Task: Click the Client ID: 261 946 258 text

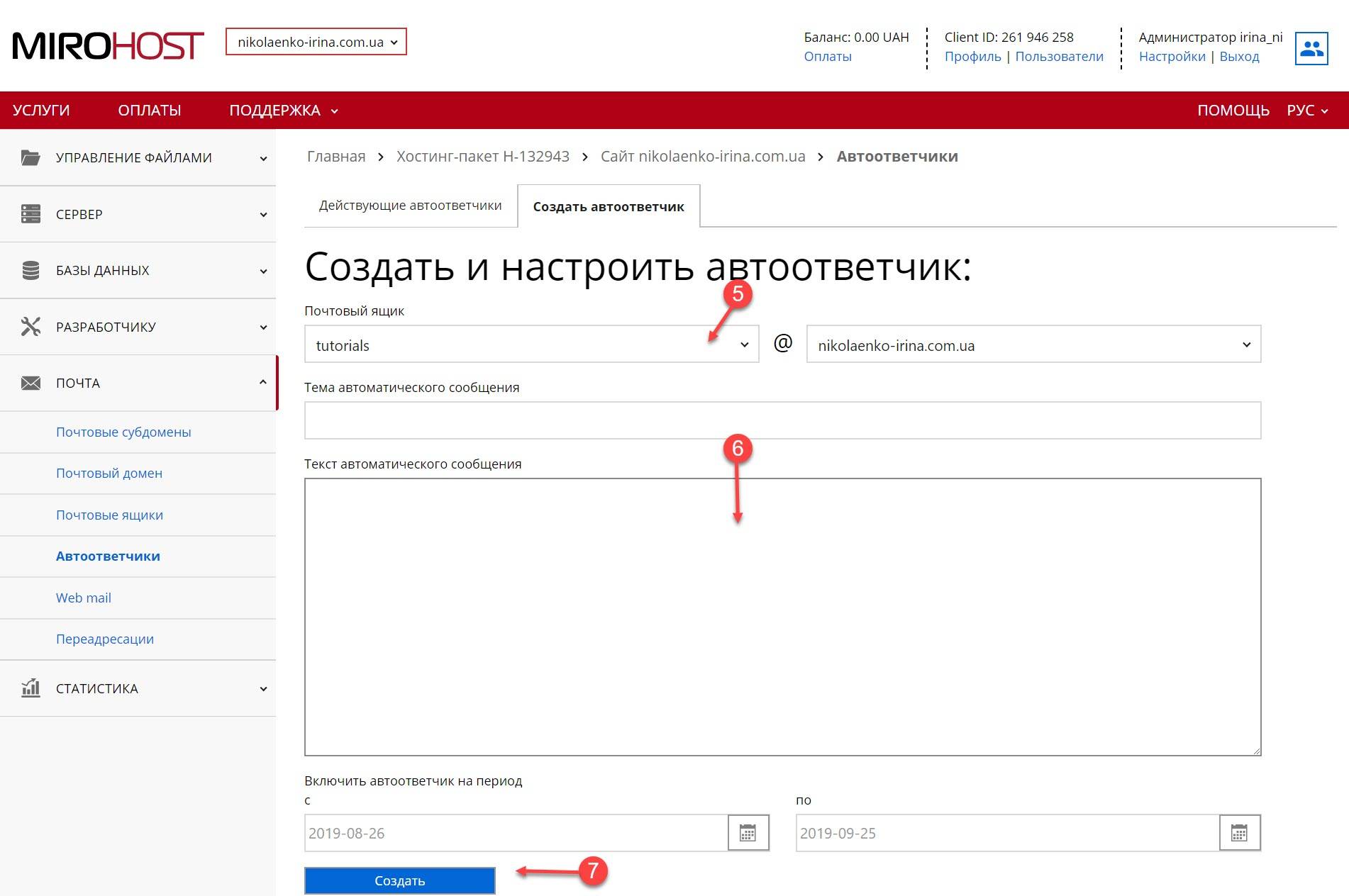Action: [x=1009, y=38]
